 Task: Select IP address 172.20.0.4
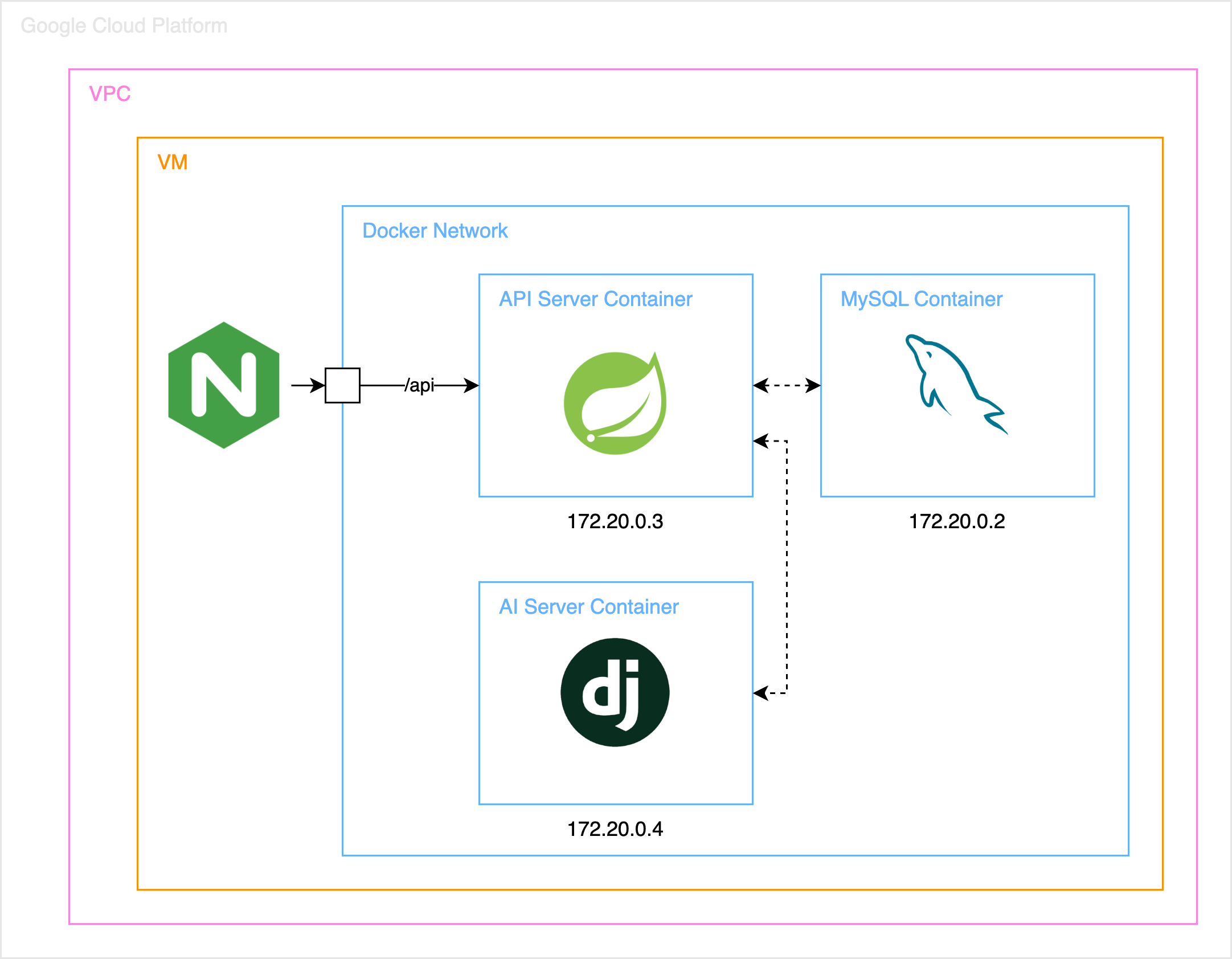coord(615,829)
